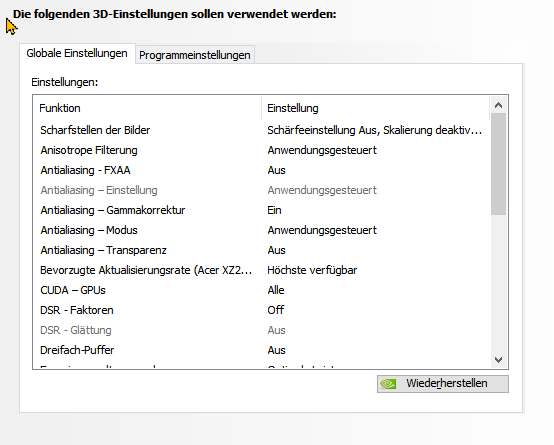Click the Wiederherstellen button
The height and width of the screenshot is (445, 554).
point(443,383)
